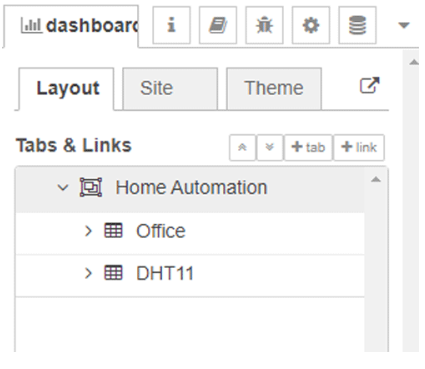The height and width of the screenshot is (369, 425).
Task: Click the DHT11 group grid icon
Action: (113, 273)
